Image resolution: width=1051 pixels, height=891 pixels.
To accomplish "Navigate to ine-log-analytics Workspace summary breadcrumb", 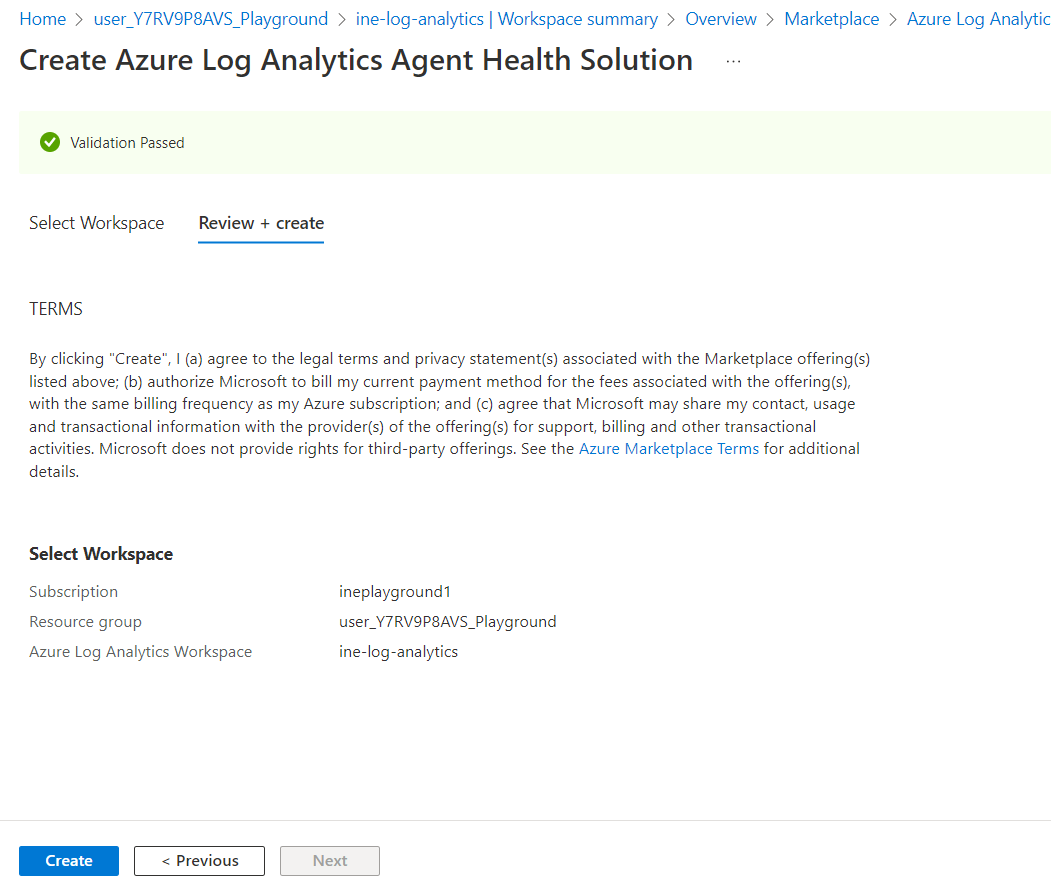I will [506, 19].
